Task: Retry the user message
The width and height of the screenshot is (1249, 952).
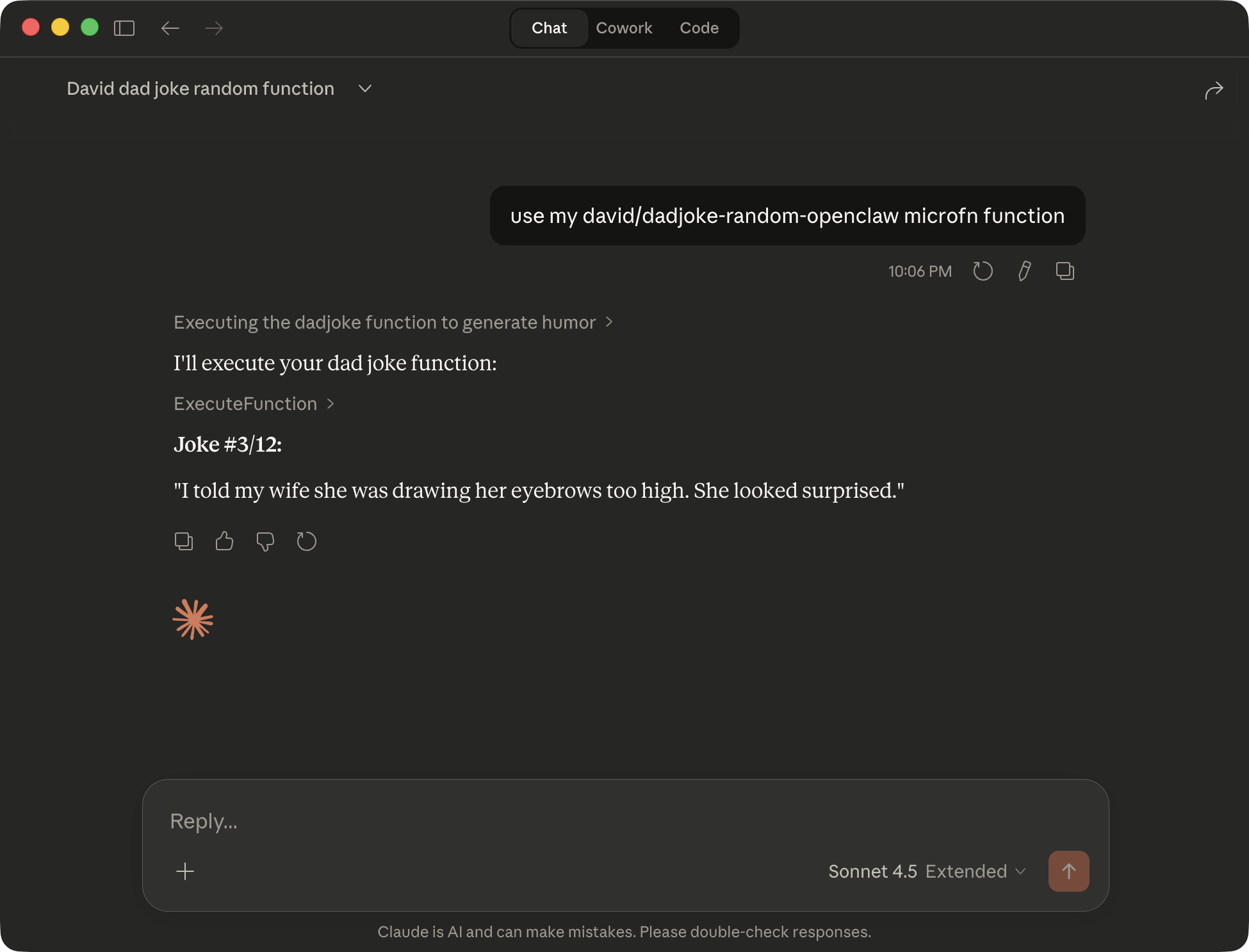Action: pyautogui.click(x=983, y=271)
